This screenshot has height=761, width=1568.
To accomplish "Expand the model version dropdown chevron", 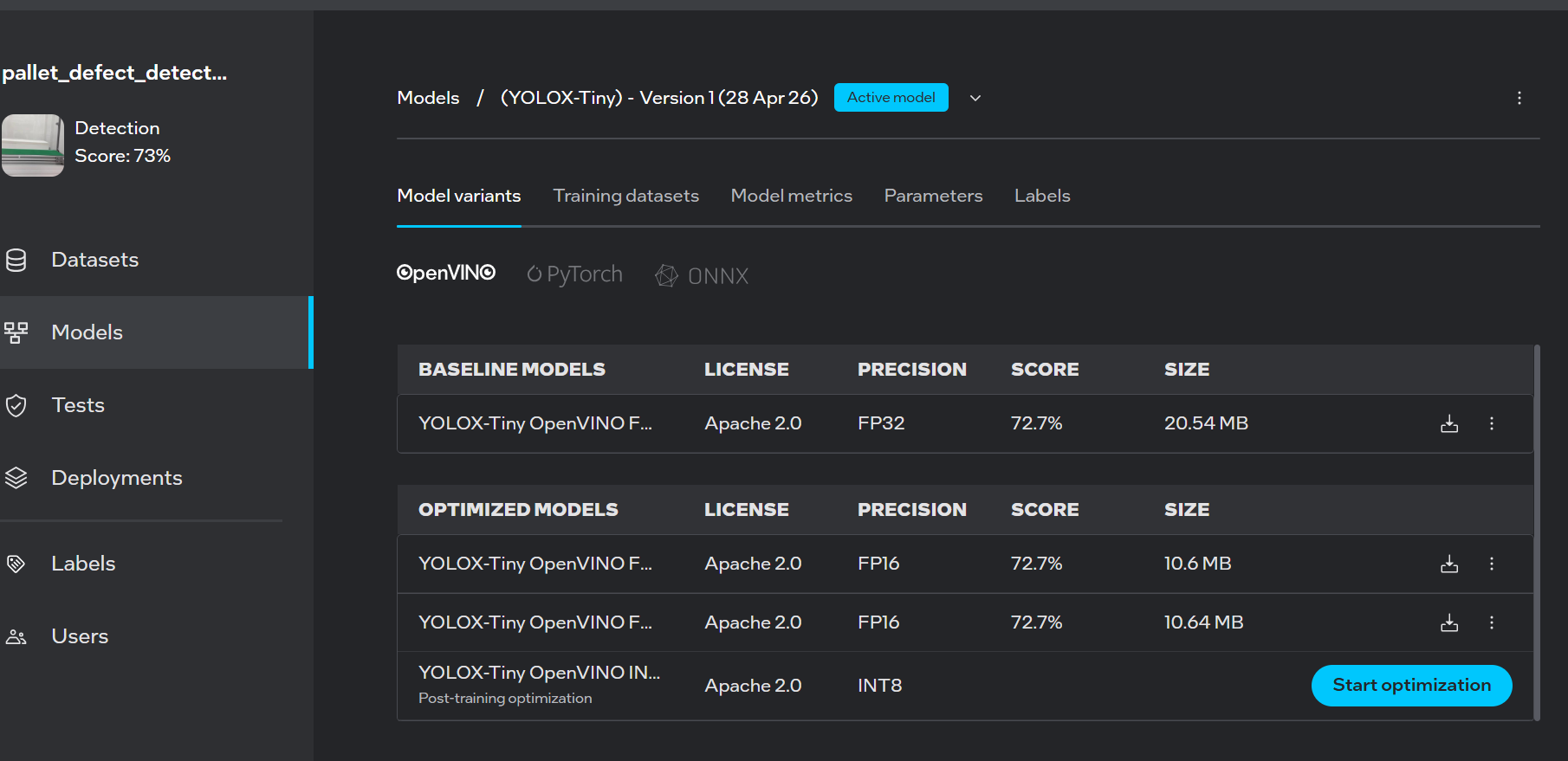I will point(975,98).
